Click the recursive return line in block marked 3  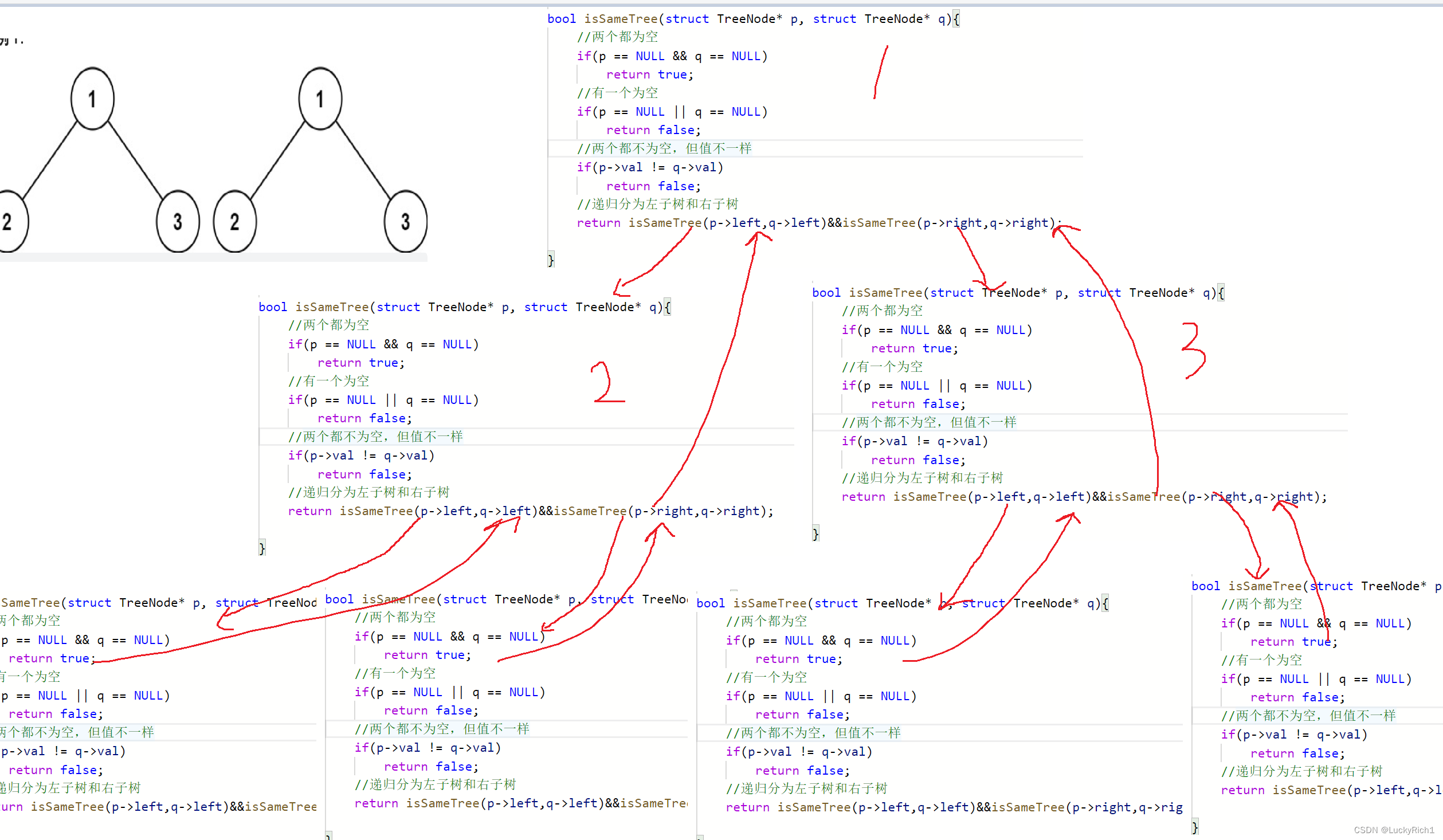(x=1084, y=497)
